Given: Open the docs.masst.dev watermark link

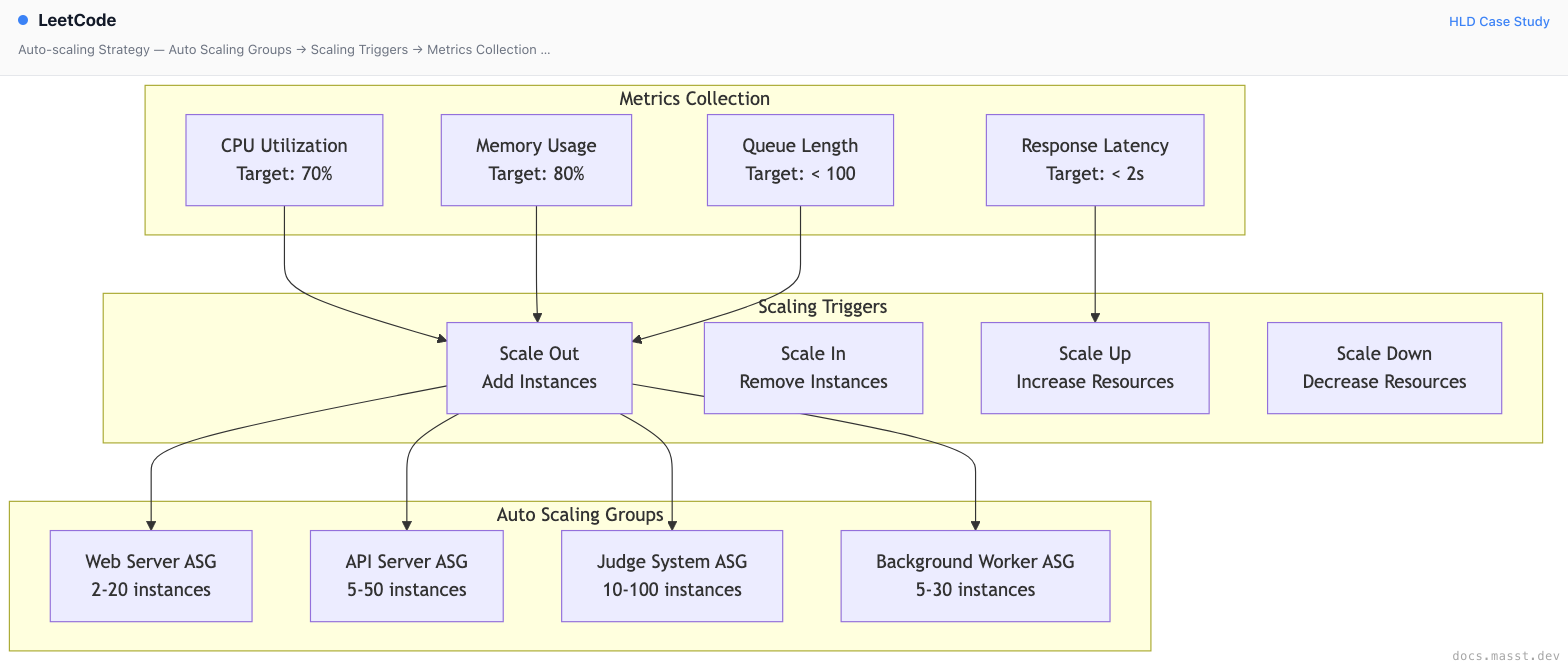Looking at the screenshot, I should coord(1505,651).
